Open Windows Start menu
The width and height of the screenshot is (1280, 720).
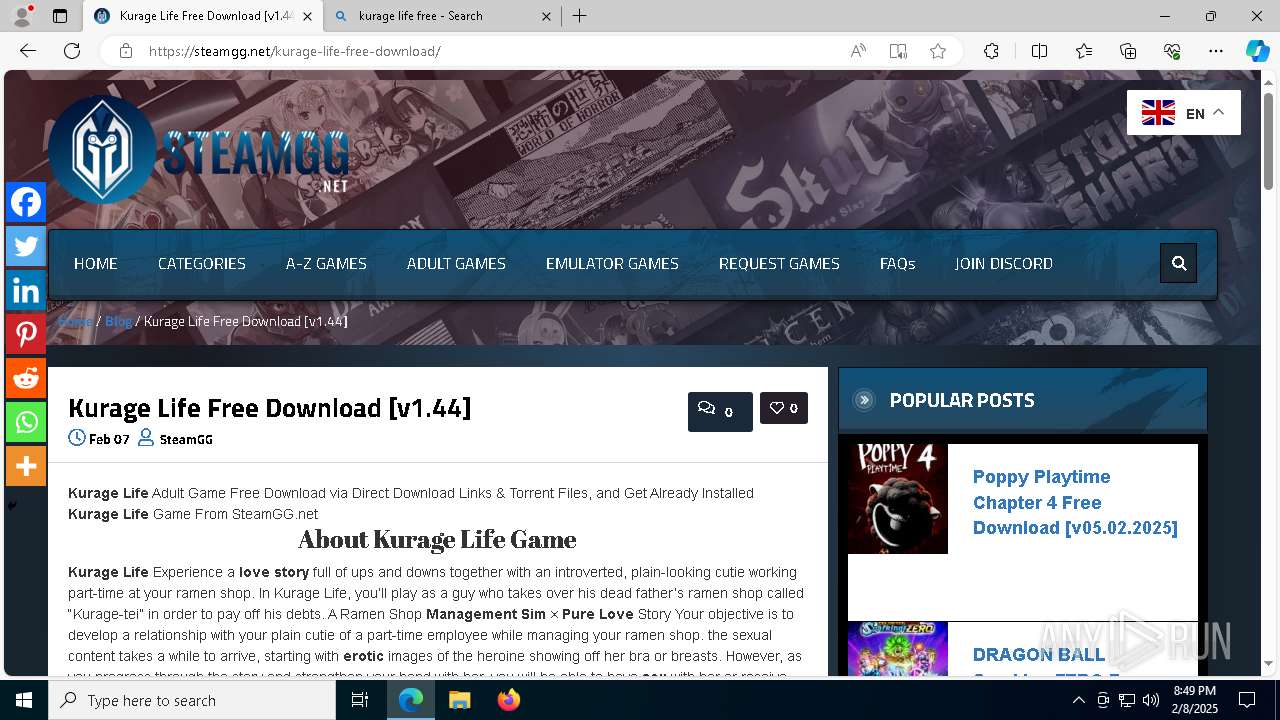24,700
